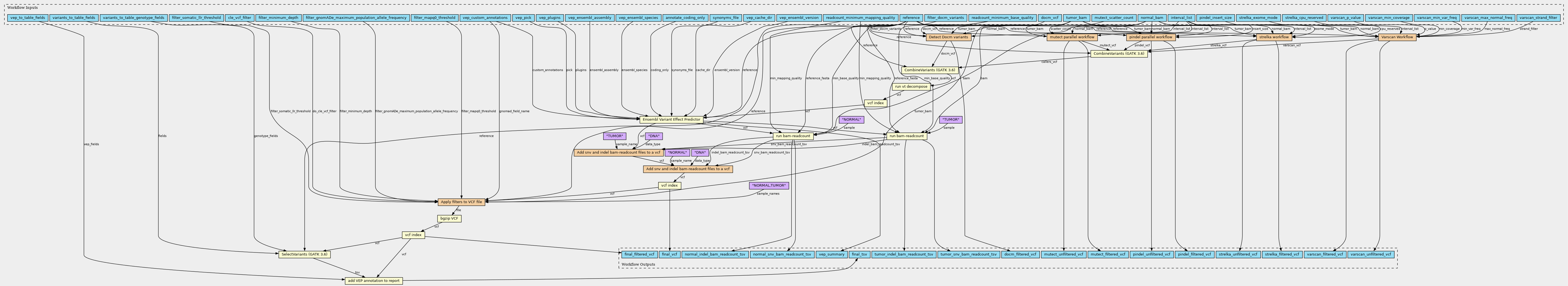
Task: Select the pindel_filtered_vcf output node
Action: pos(1194,254)
